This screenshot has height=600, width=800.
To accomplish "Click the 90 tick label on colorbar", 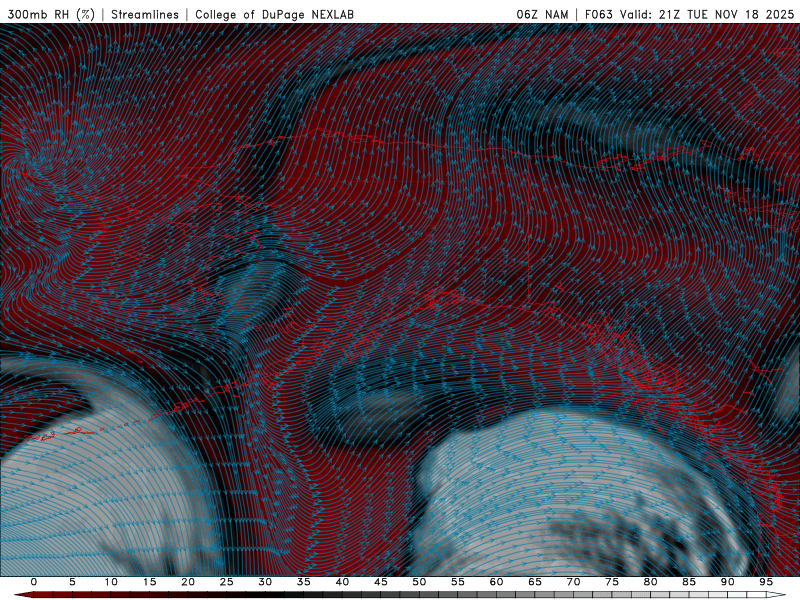I will tap(727, 582).
